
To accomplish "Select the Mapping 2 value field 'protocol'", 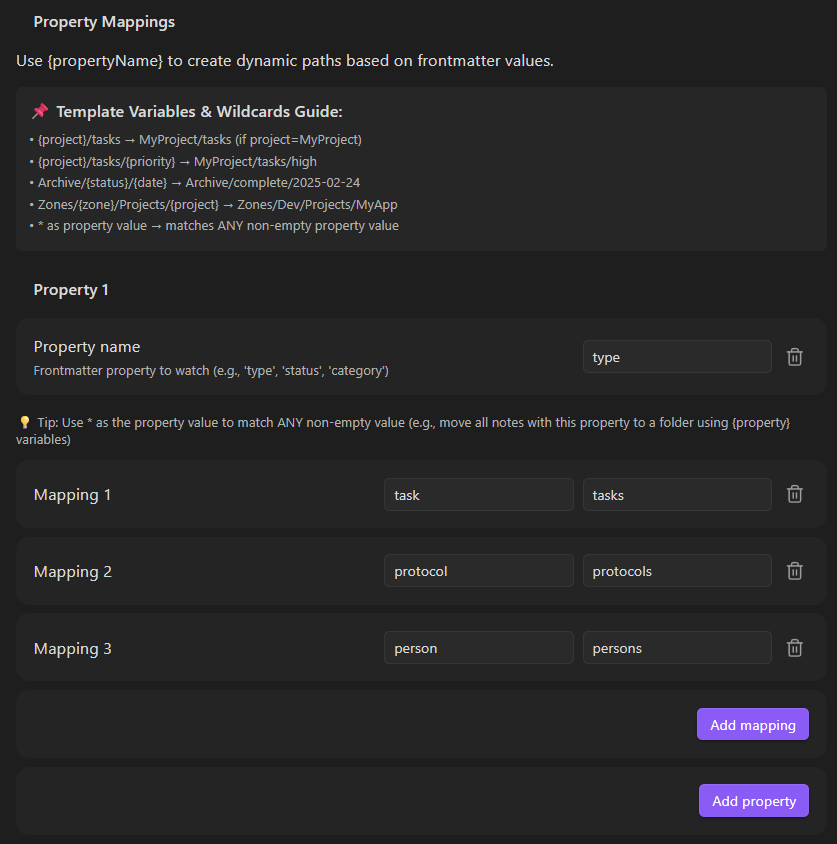I will 478,571.
